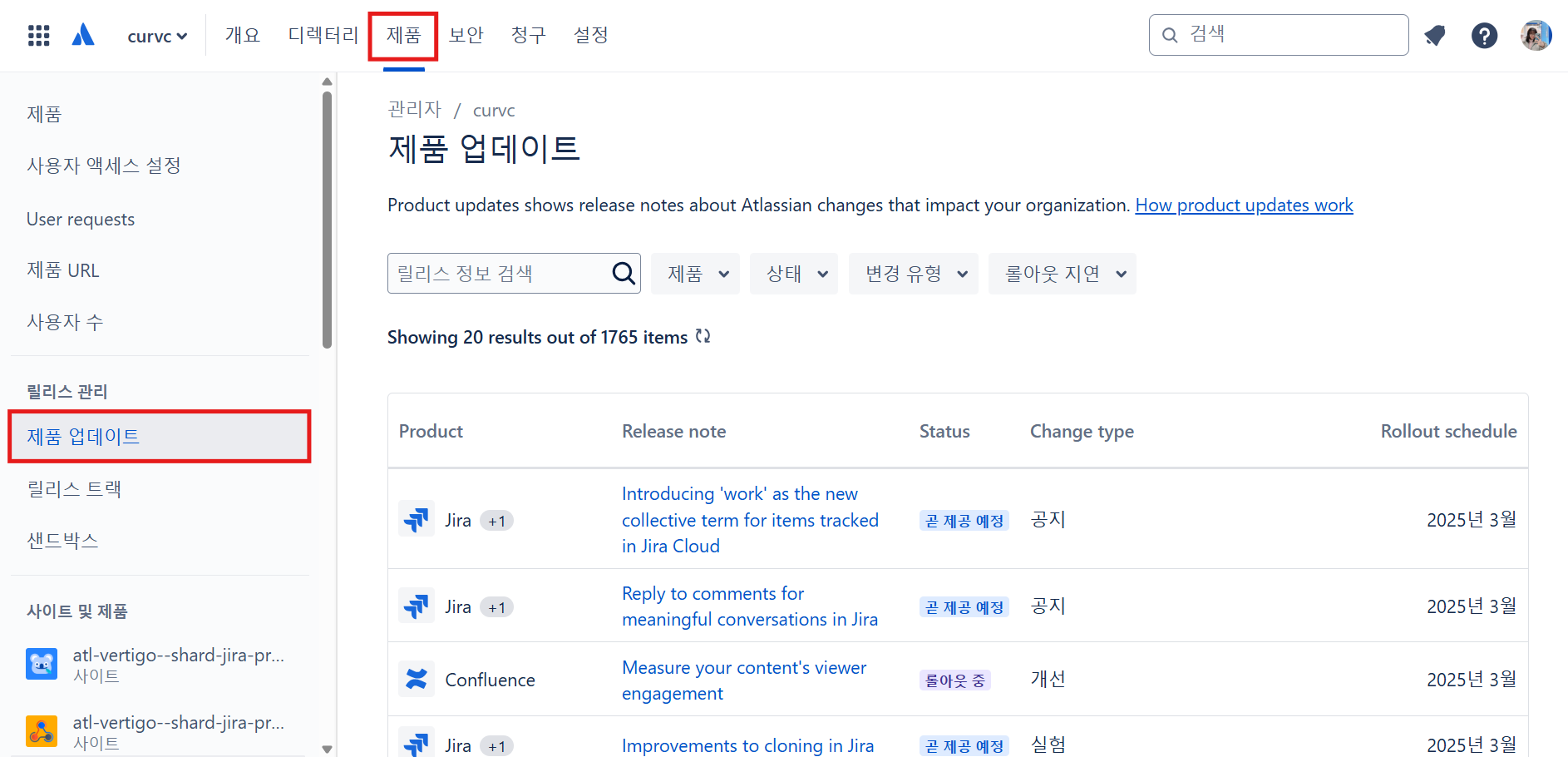Click the sidebar scroll up arrow
Screen dimensions: 1568x757
tap(327, 82)
